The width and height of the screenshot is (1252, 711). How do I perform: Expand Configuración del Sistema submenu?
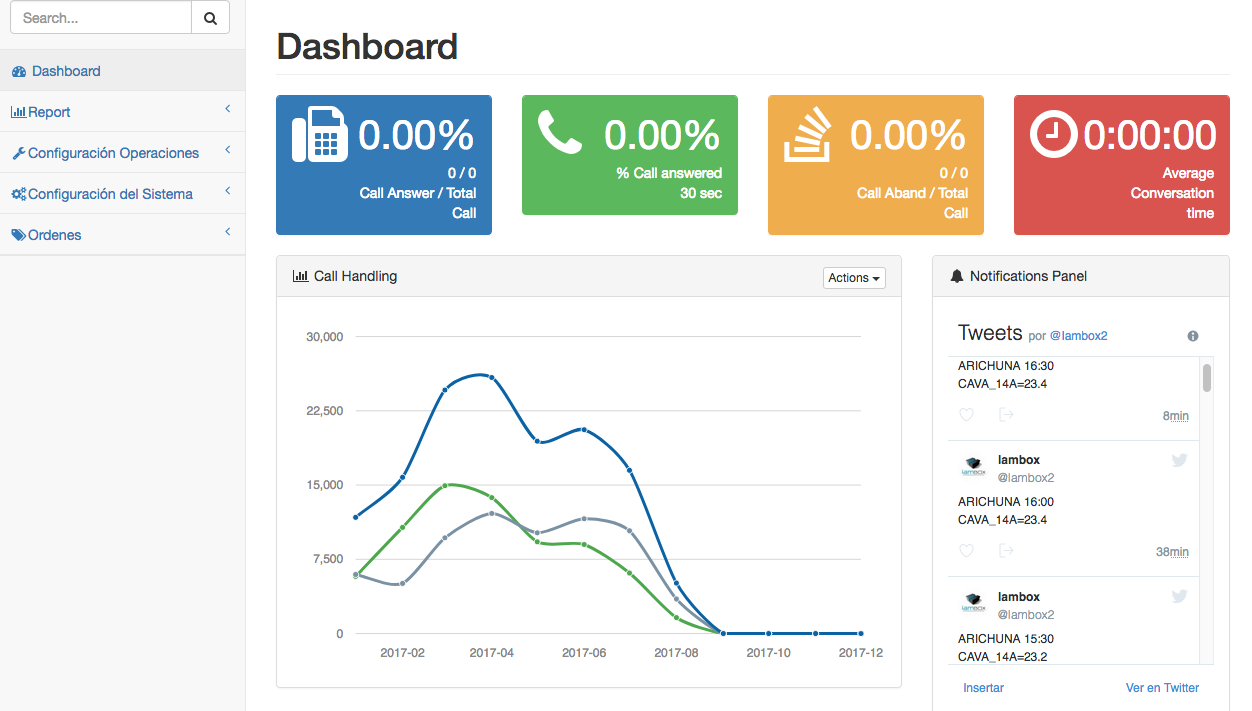(122, 194)
